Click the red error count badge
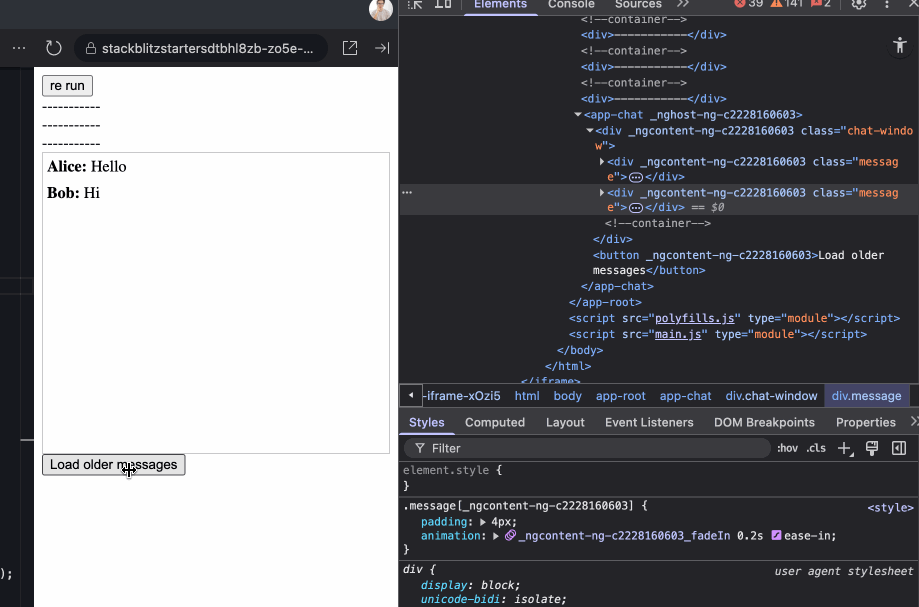The image size is (919, 607). point(749,4)
